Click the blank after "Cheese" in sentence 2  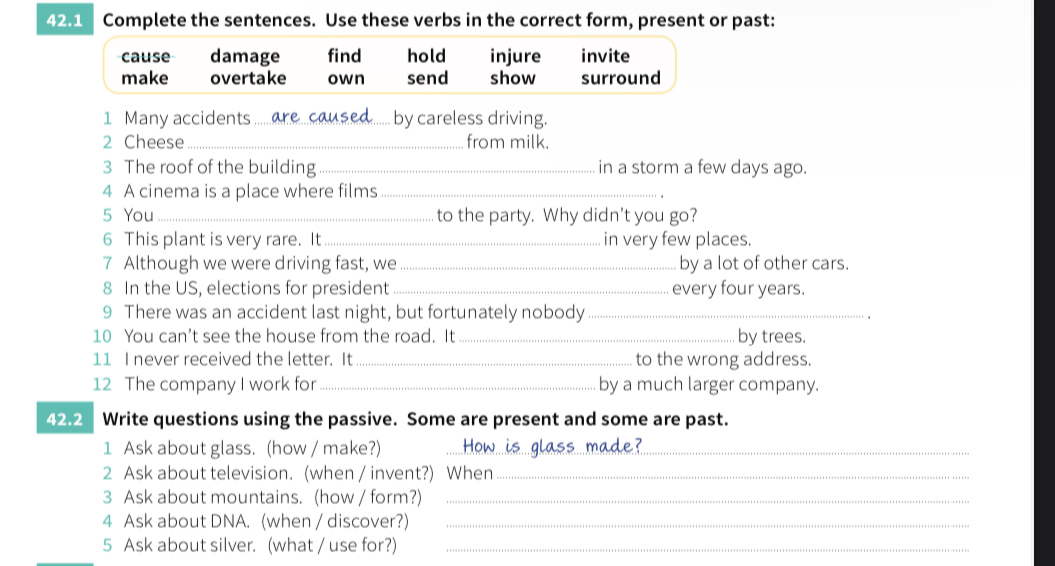(x=325, y=143)
